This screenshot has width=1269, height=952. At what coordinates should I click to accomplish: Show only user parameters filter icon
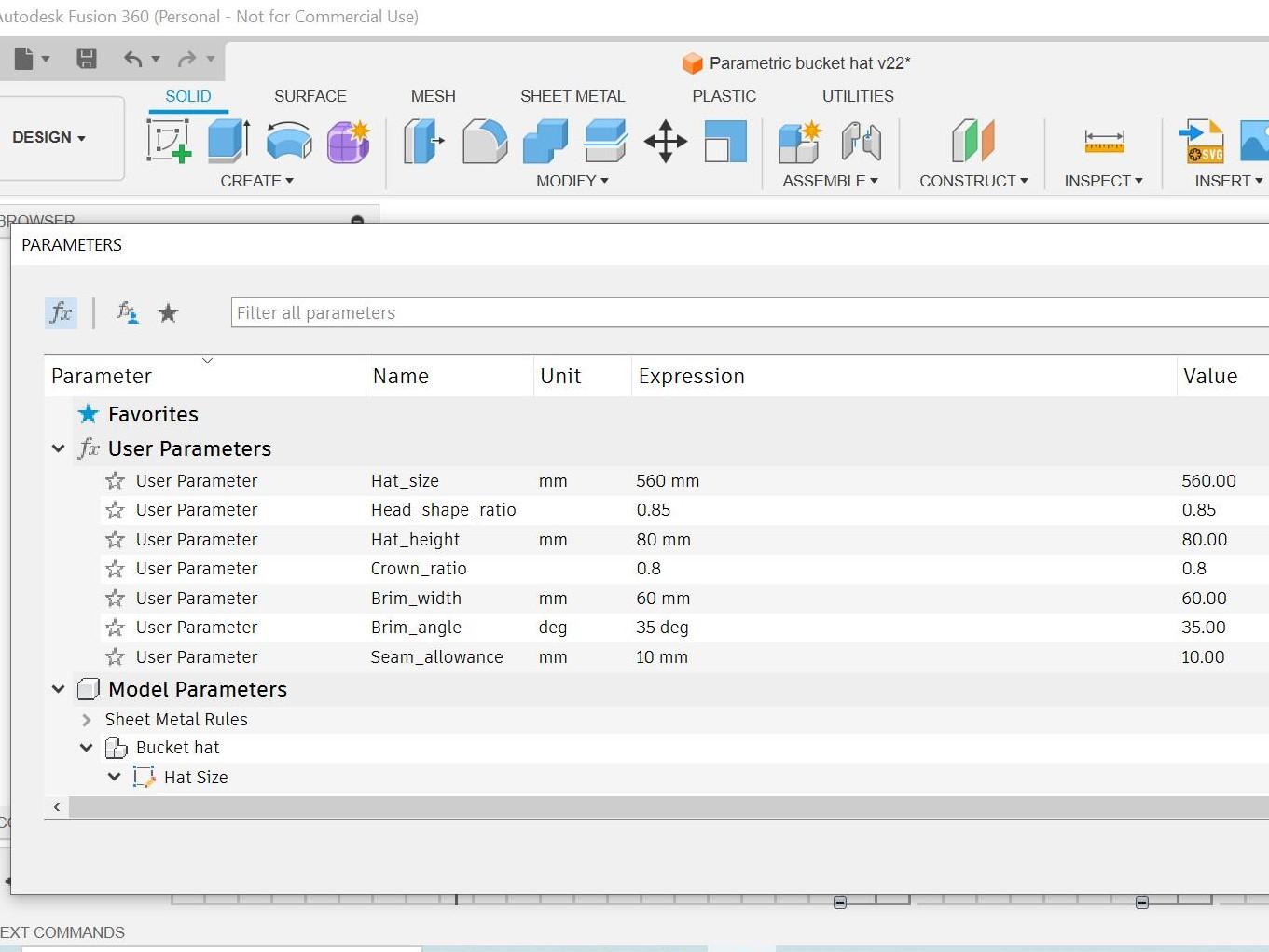(x=127, y=312)
